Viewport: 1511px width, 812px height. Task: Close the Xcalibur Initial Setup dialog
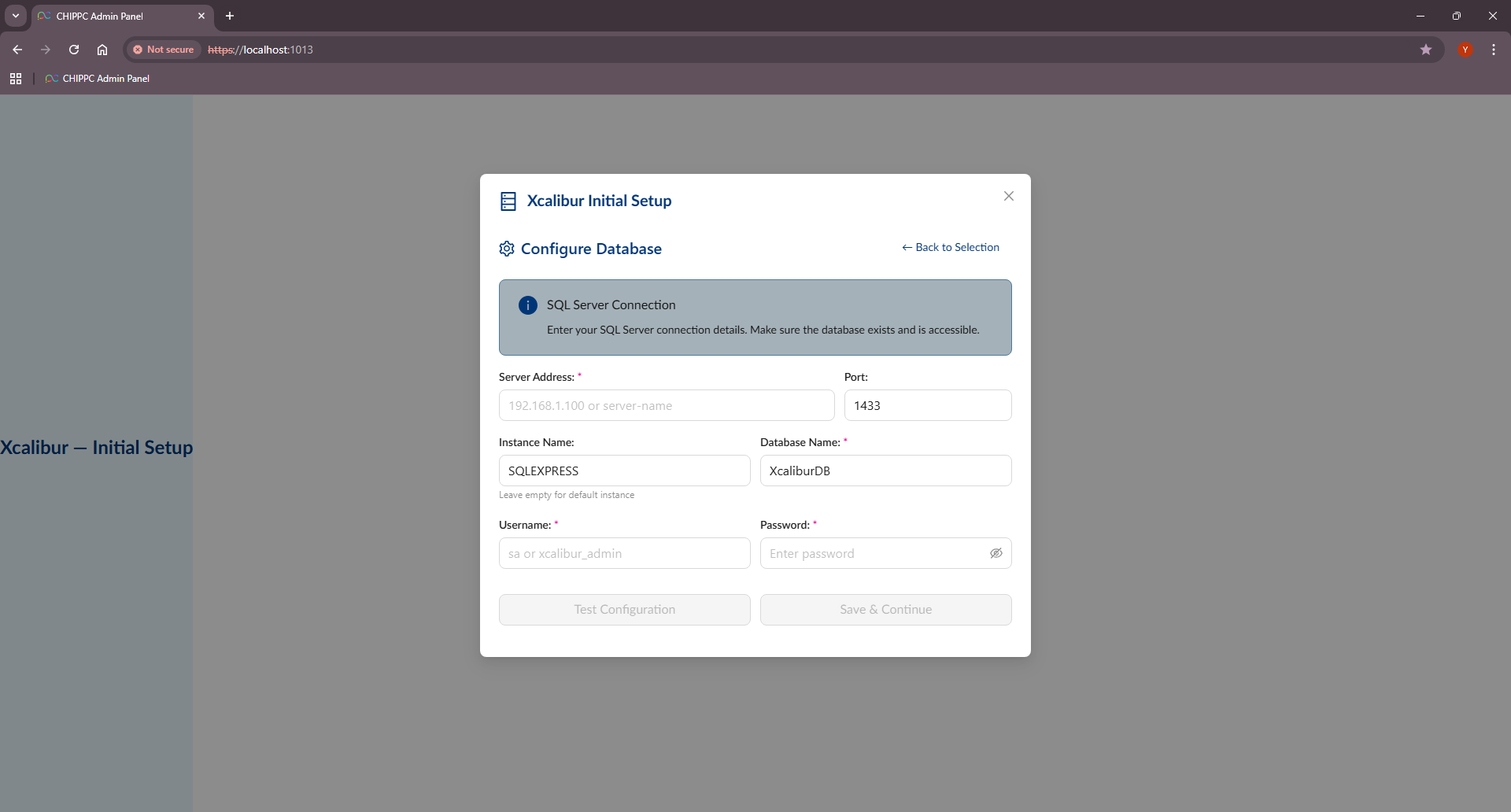[x=1008, y=196]
